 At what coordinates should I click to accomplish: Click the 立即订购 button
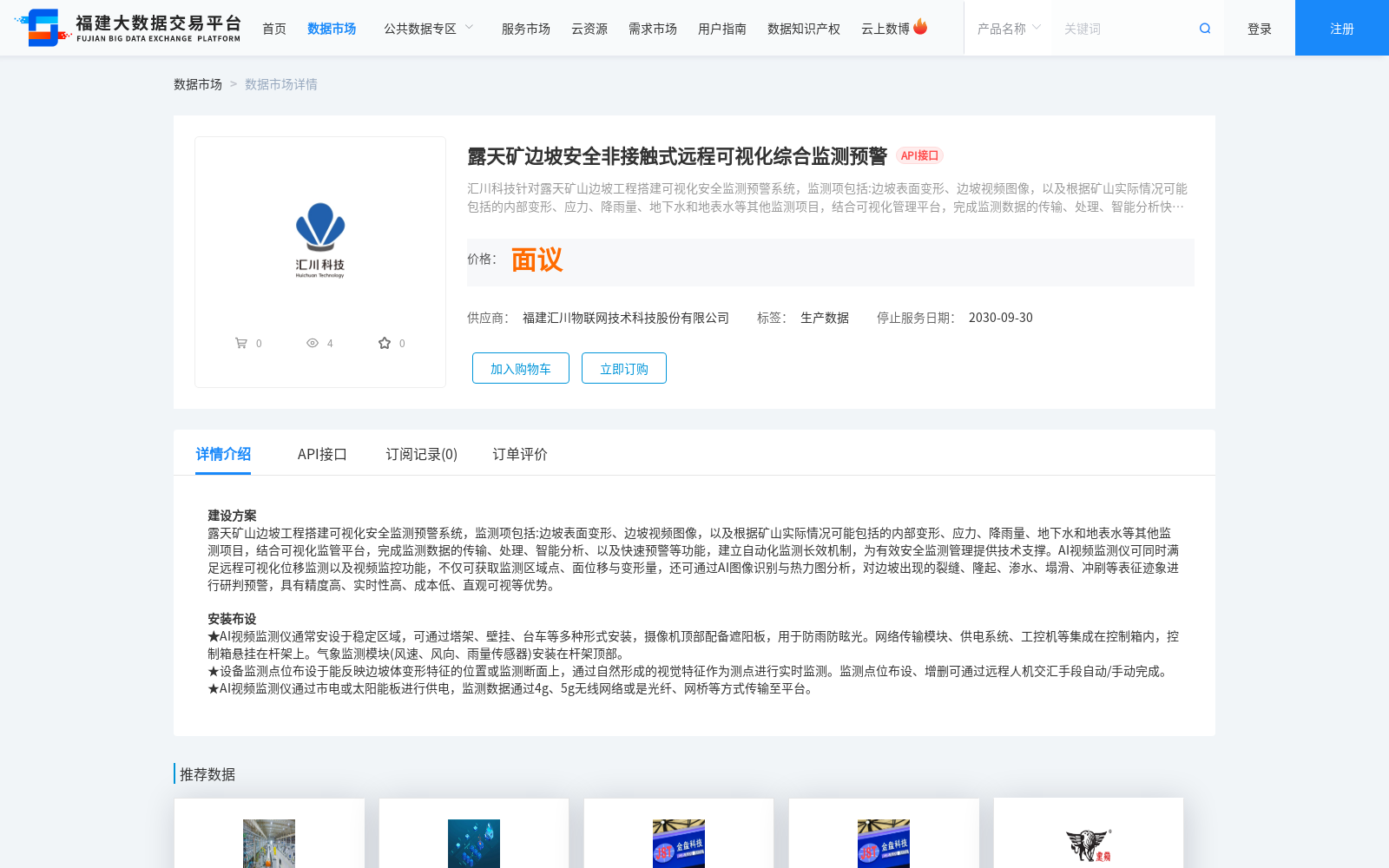pyautogui.click(x=624, y=368)
